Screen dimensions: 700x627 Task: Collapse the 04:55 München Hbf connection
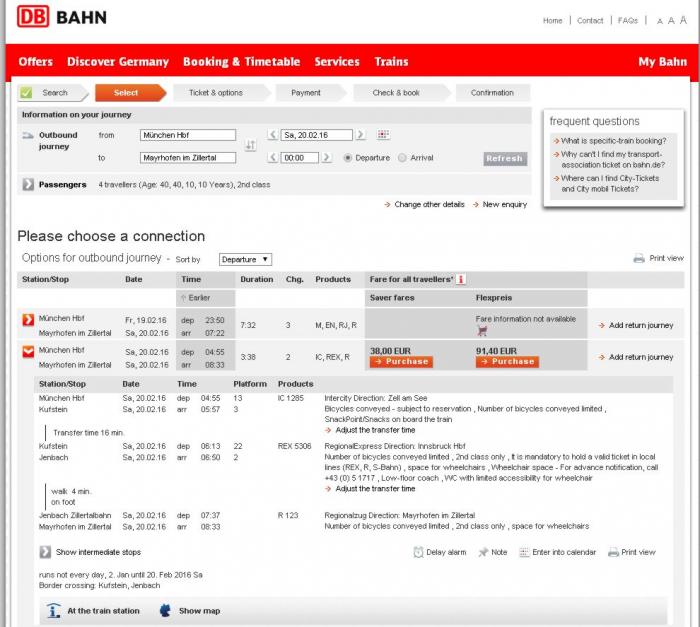(x=28, y=351)
